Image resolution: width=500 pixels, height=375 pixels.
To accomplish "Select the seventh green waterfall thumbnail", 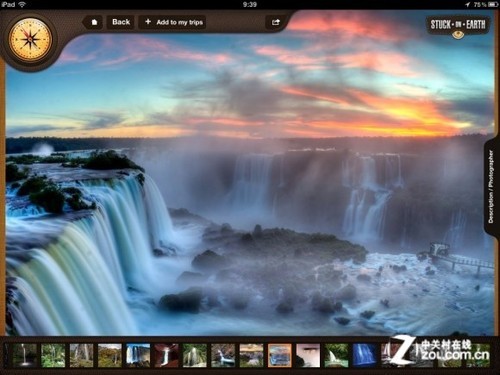I will [195, 356].
